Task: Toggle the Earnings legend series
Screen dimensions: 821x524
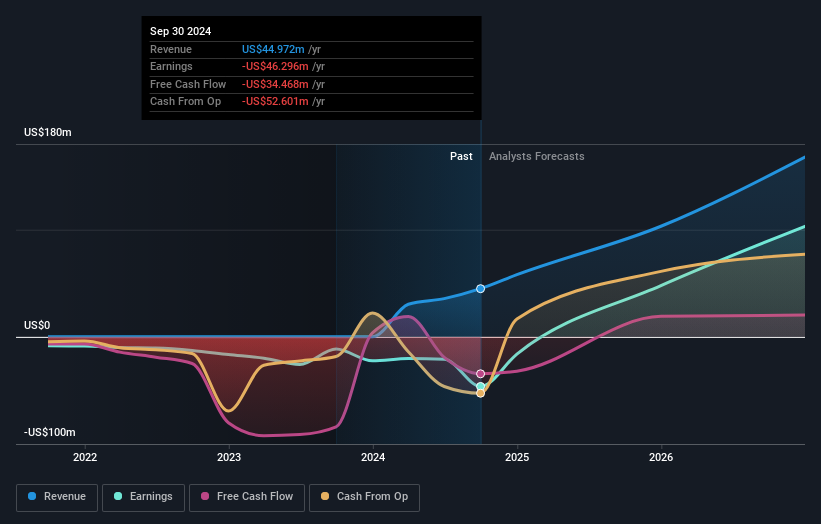Action: point(143,497)
